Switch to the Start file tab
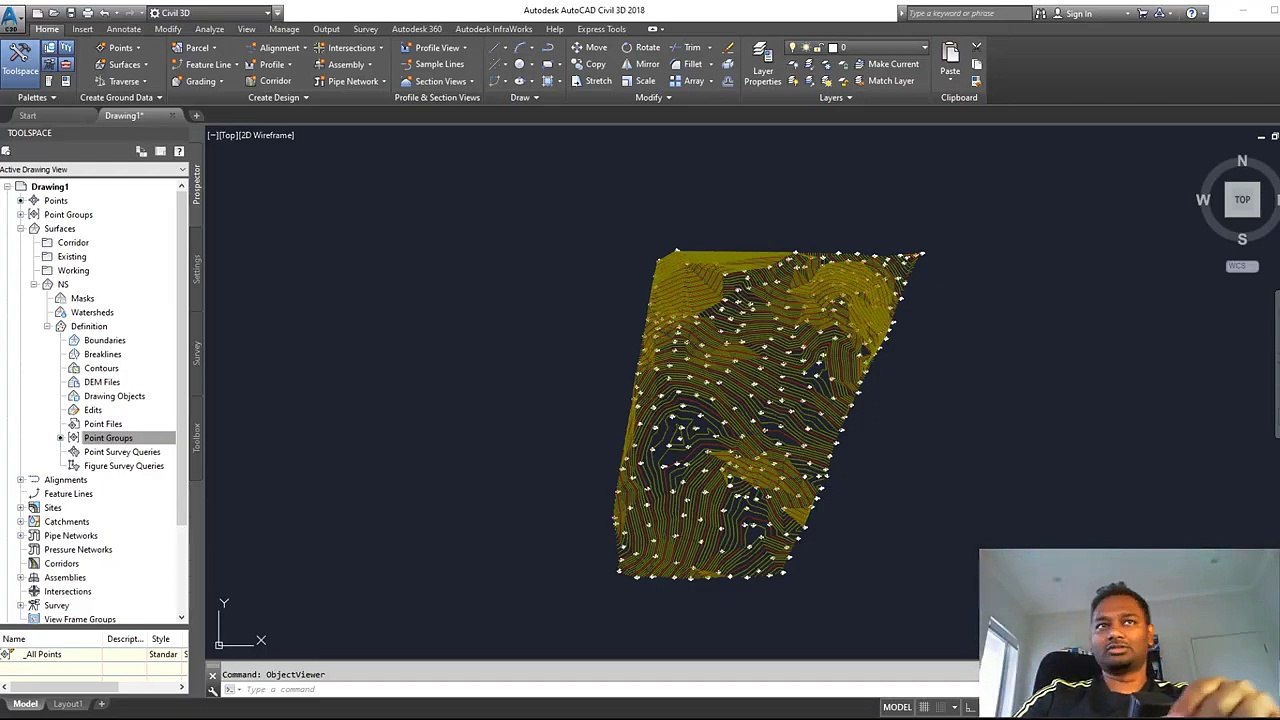The height and width of the screenshot is (720, 1280). click(x=28, y=116)
